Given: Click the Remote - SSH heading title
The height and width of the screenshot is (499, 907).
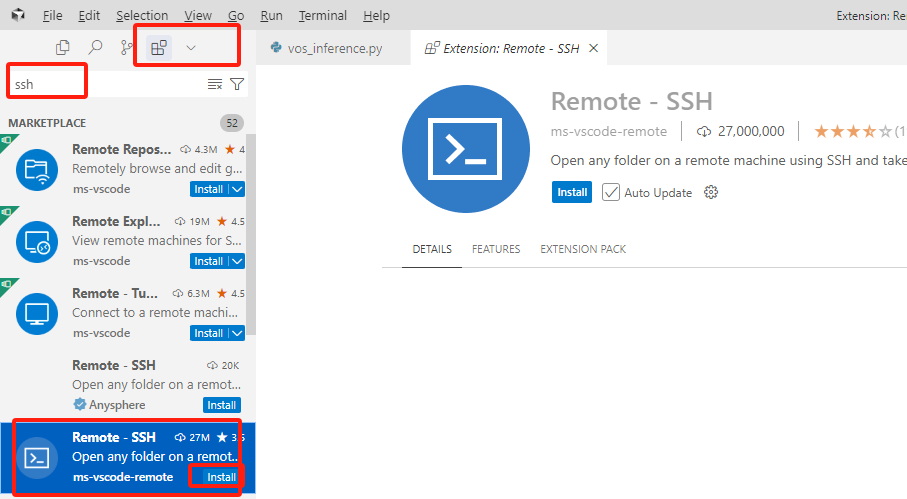Looking at the screenshot, I should click(632, 102).
